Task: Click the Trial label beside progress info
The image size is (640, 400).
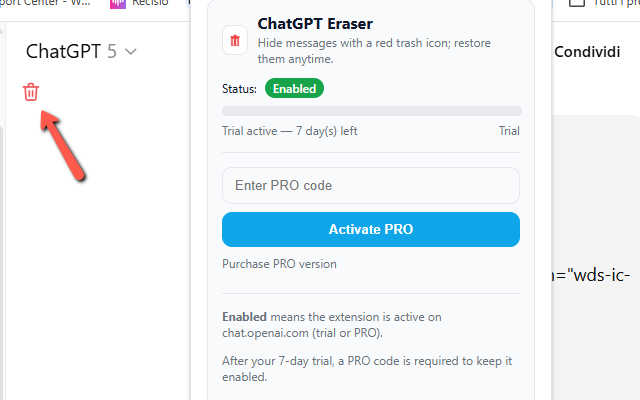Action: [508, 131]
